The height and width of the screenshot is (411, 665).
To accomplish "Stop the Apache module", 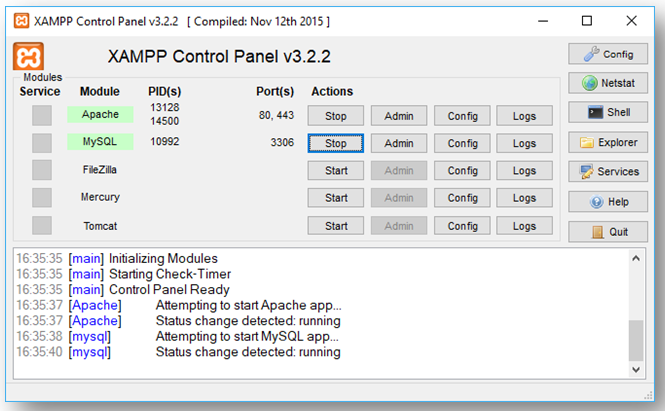I will [x=336, y=116].
